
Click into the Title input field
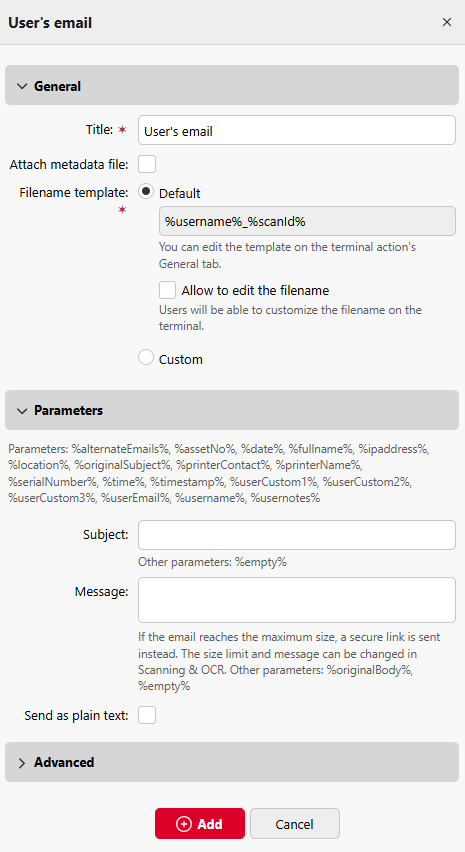(297, 130)
